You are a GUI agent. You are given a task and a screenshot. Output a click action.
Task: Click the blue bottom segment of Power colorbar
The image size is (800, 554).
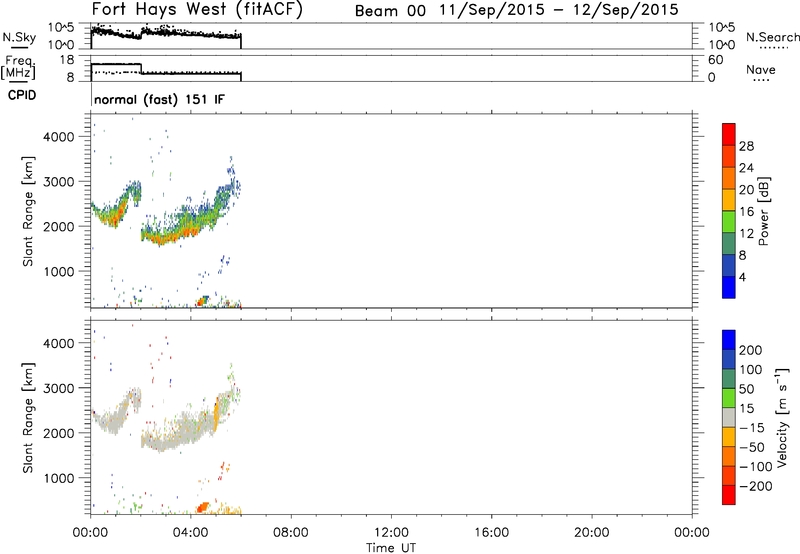coord(729,287)
